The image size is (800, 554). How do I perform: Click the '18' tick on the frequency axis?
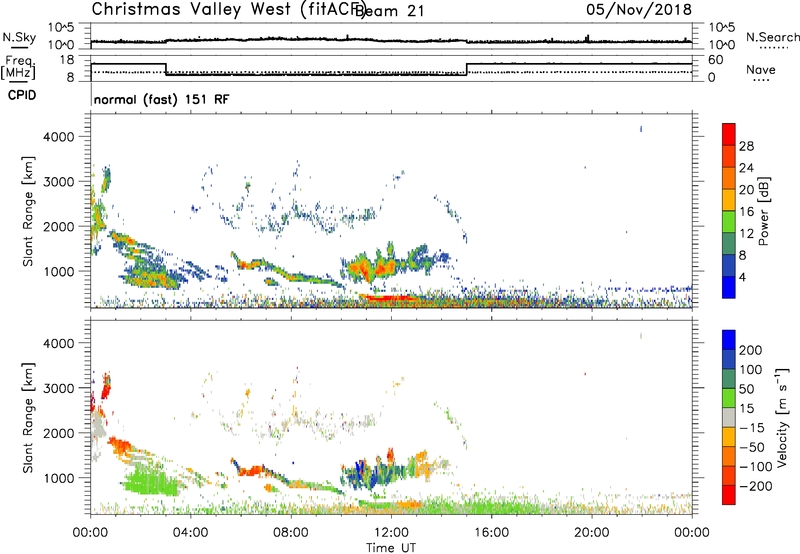[67, 60]
